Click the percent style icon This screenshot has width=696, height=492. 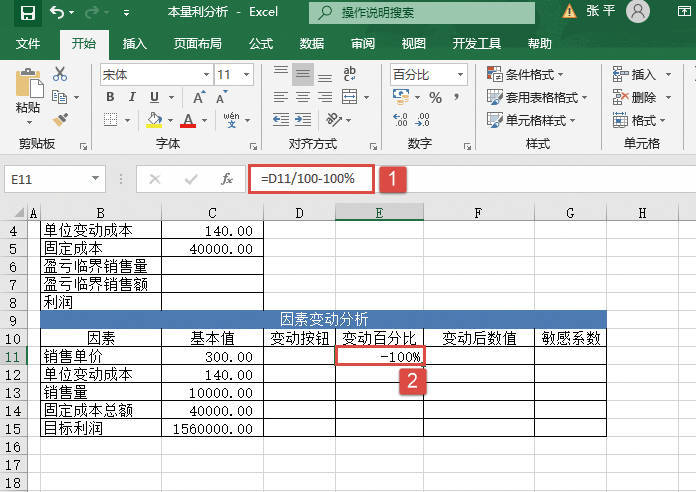[435, 97]
